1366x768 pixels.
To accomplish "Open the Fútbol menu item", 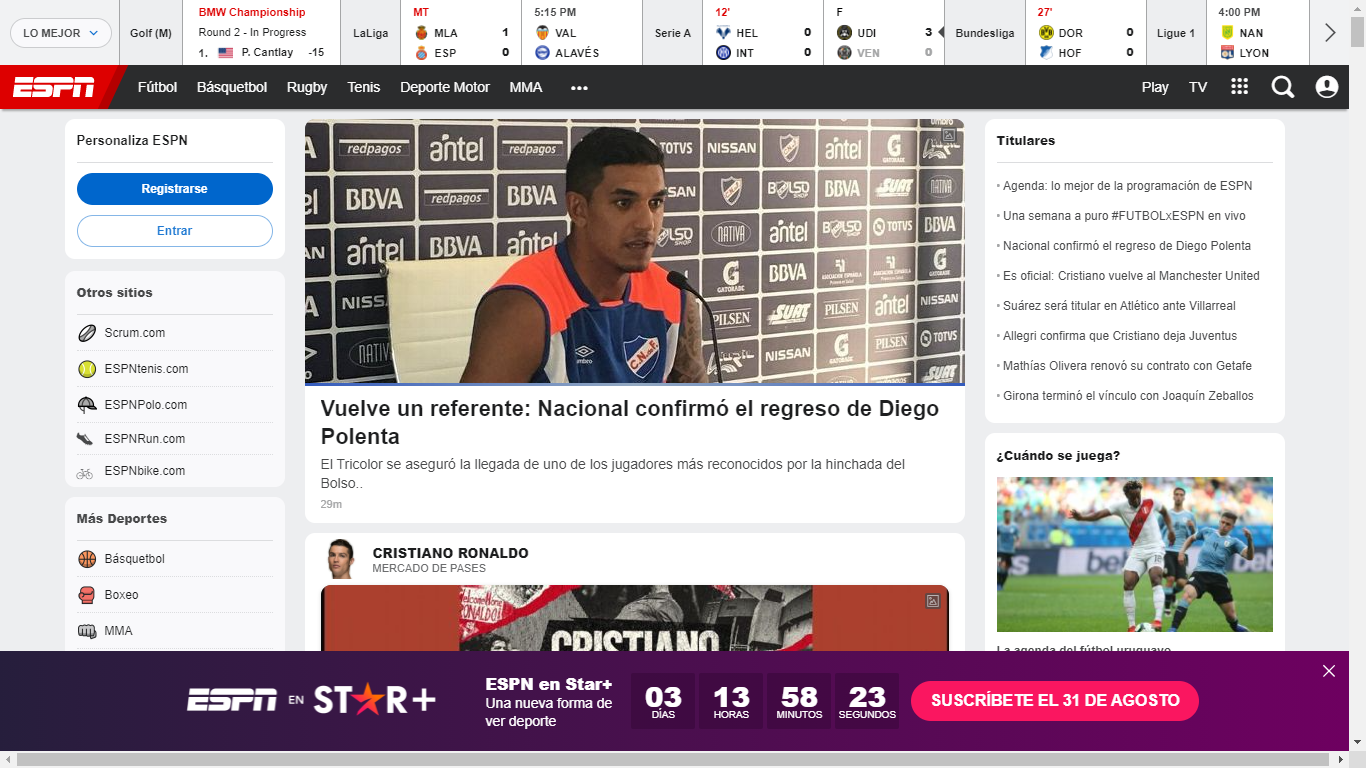I will click(157, 87).
